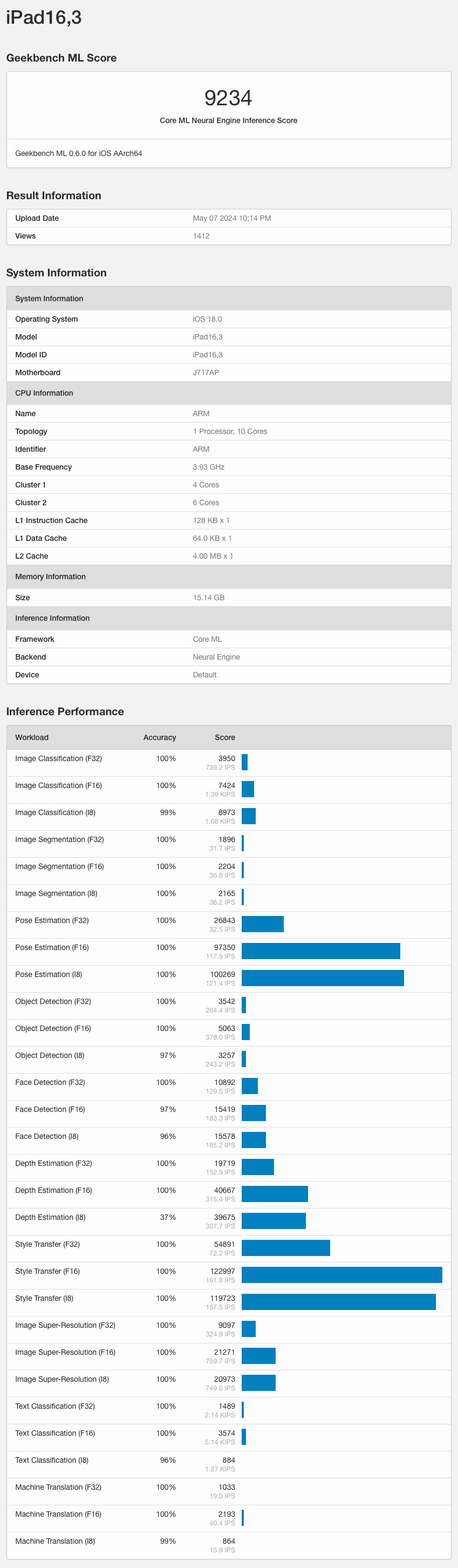Click the L2 Cache value 4.00 MB x 1
The width and height of the screenshot is (458, 1568).
(x=213, y=556)
